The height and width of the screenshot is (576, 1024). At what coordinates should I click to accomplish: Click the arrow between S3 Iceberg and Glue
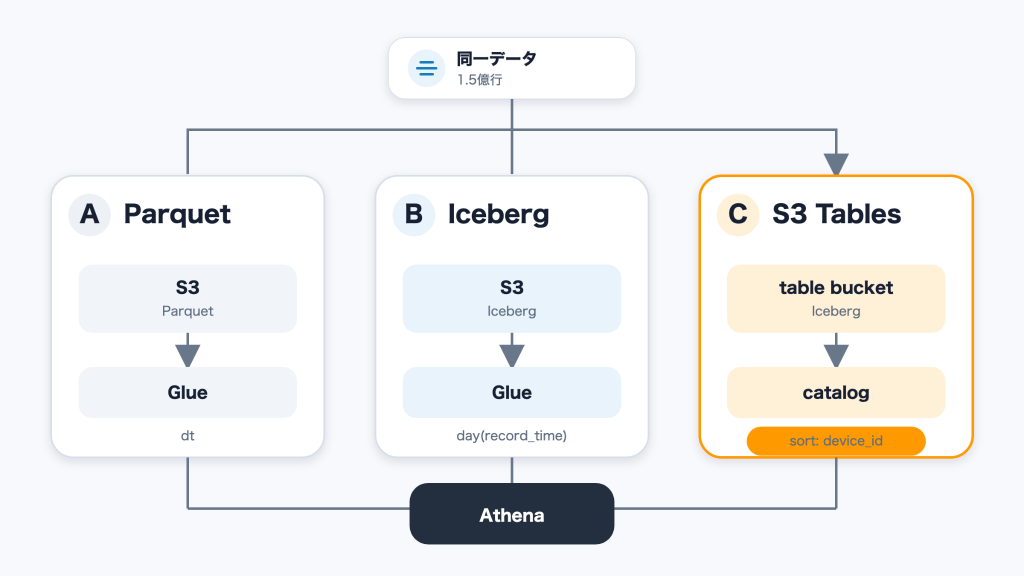coord(512,350)
